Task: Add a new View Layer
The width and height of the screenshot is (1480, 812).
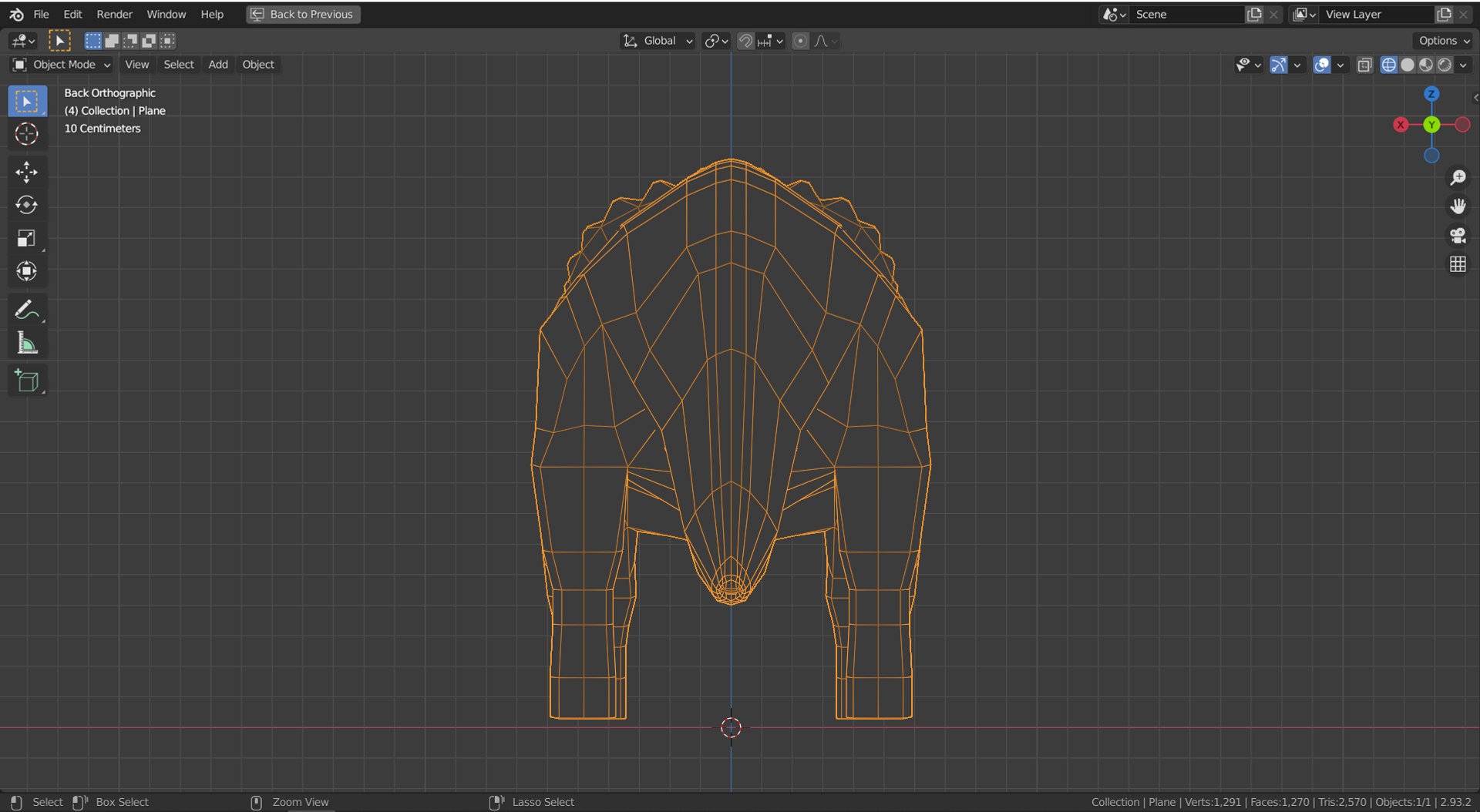Action: (1444, 14)
